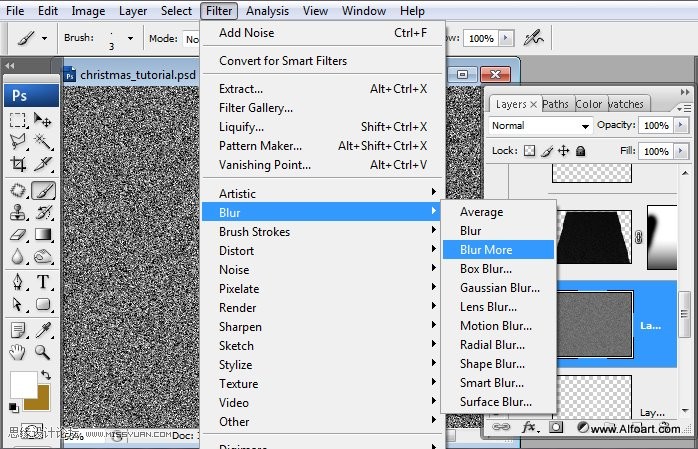
Task: Toggle lock position in Layers panel
Action: (563, 151)
